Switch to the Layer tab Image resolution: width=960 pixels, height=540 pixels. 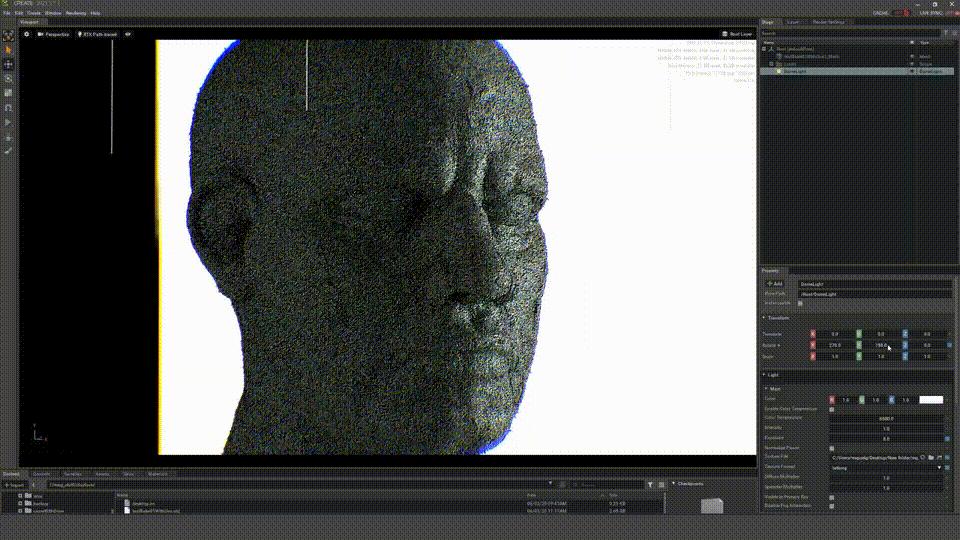793,22
